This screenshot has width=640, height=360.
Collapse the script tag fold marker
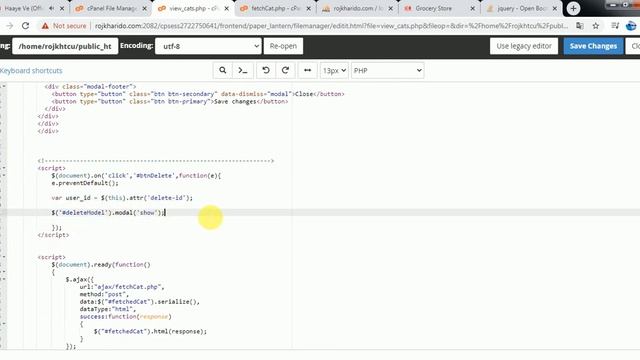tap(4, 168)
